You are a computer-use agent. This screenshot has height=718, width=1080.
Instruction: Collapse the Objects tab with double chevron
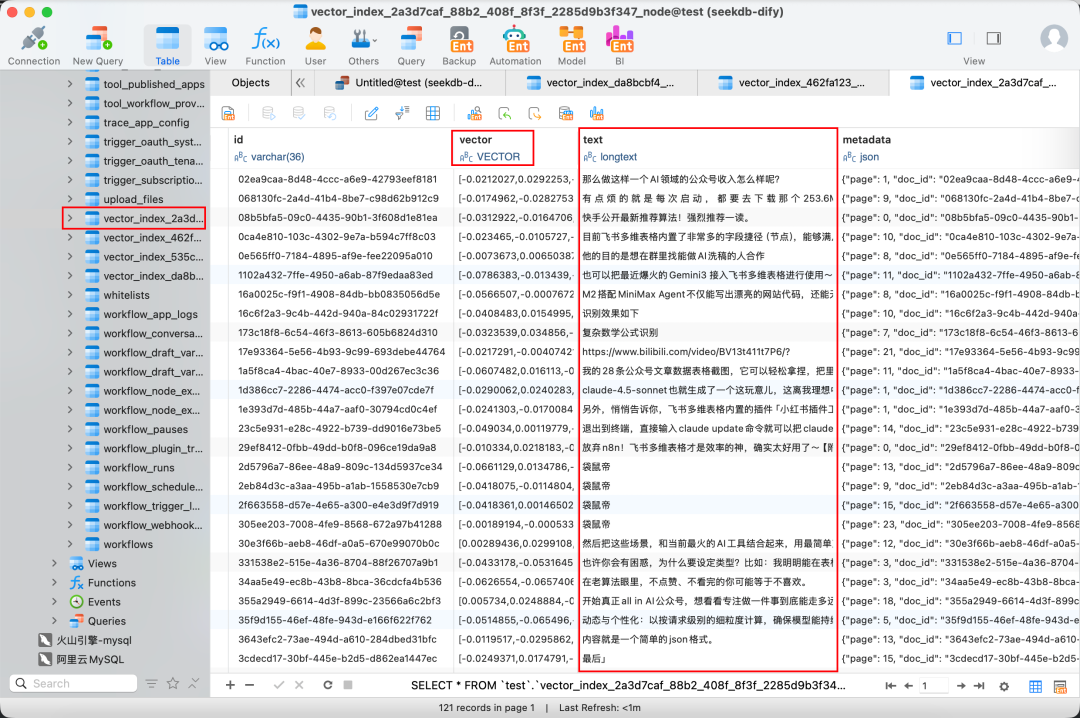(300, 83)
